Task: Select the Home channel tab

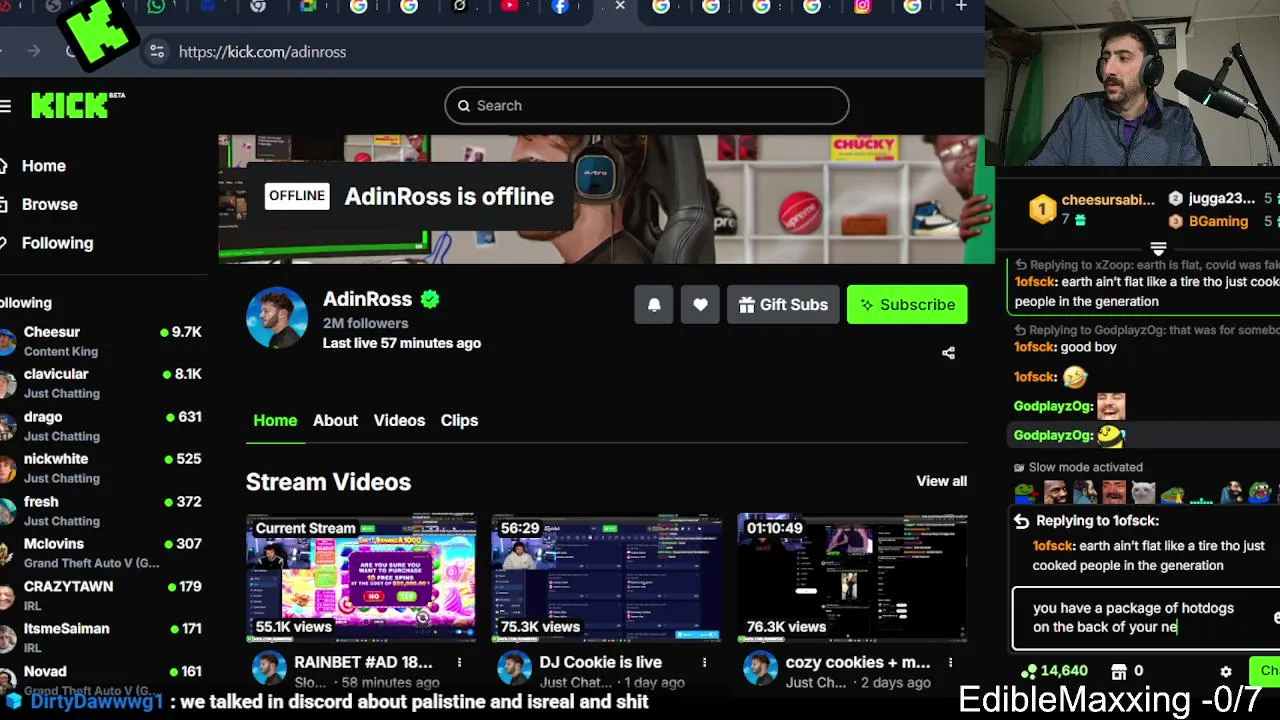Action: point(275,421)
